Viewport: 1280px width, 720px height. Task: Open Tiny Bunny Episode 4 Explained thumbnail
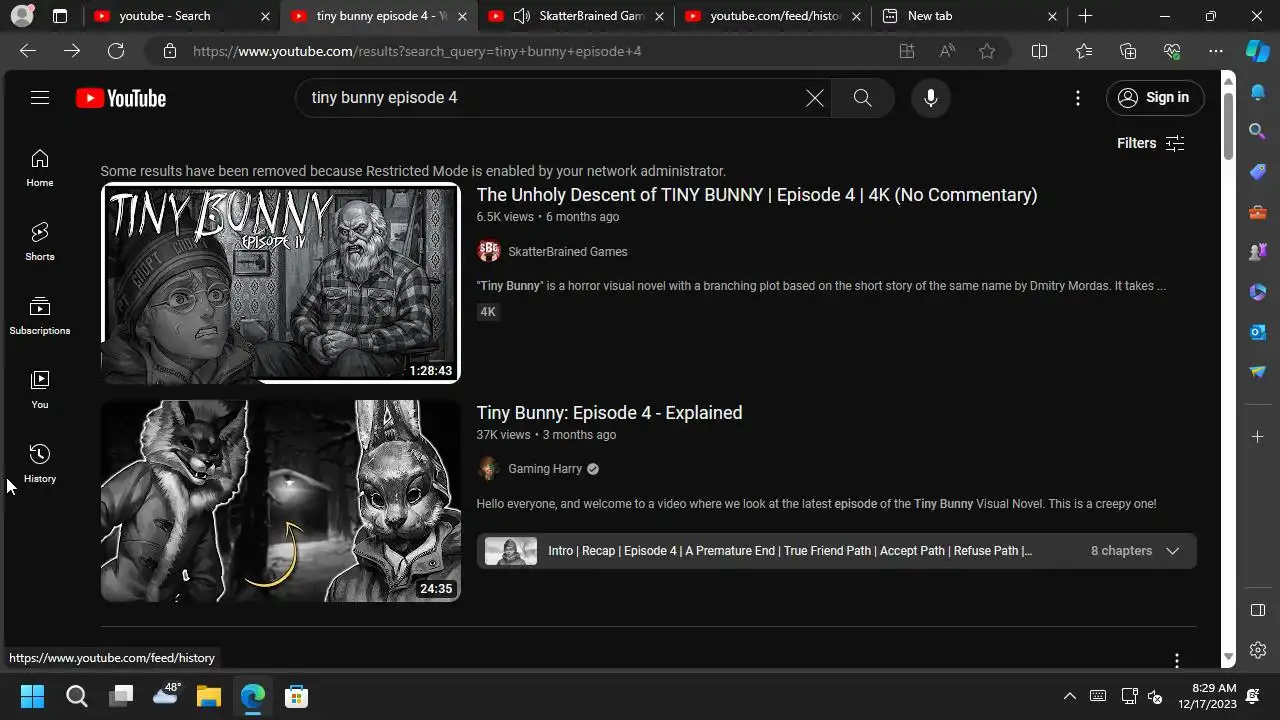click(281, 501)
